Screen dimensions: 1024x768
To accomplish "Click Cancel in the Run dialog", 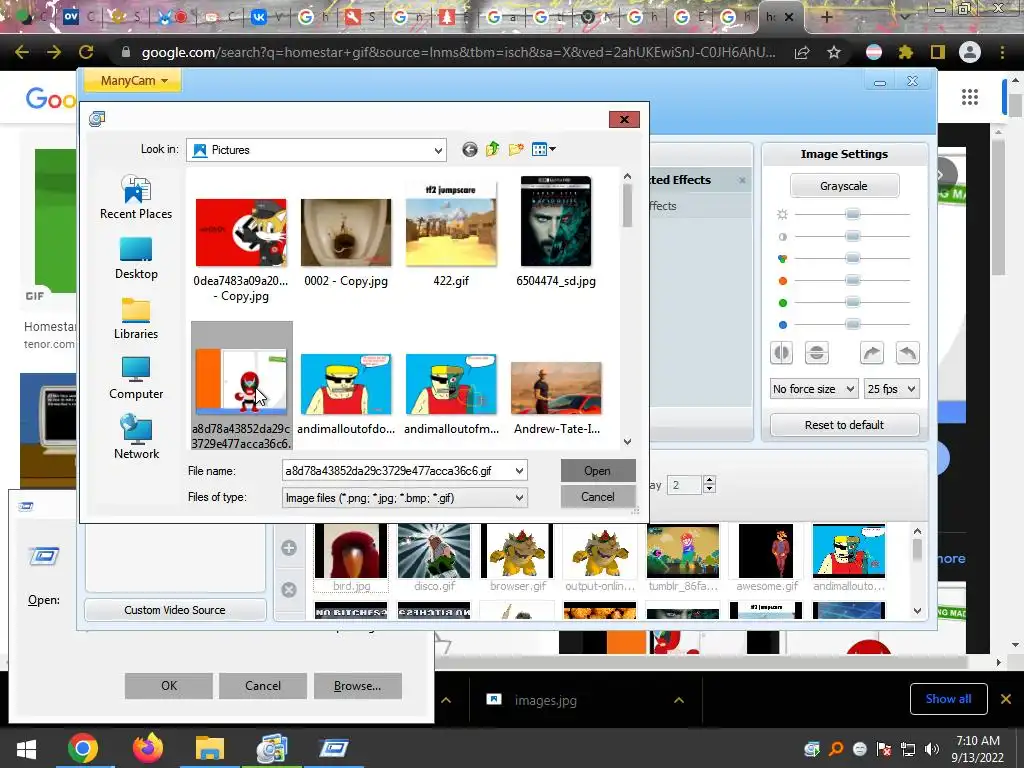I will click(263, 686).
